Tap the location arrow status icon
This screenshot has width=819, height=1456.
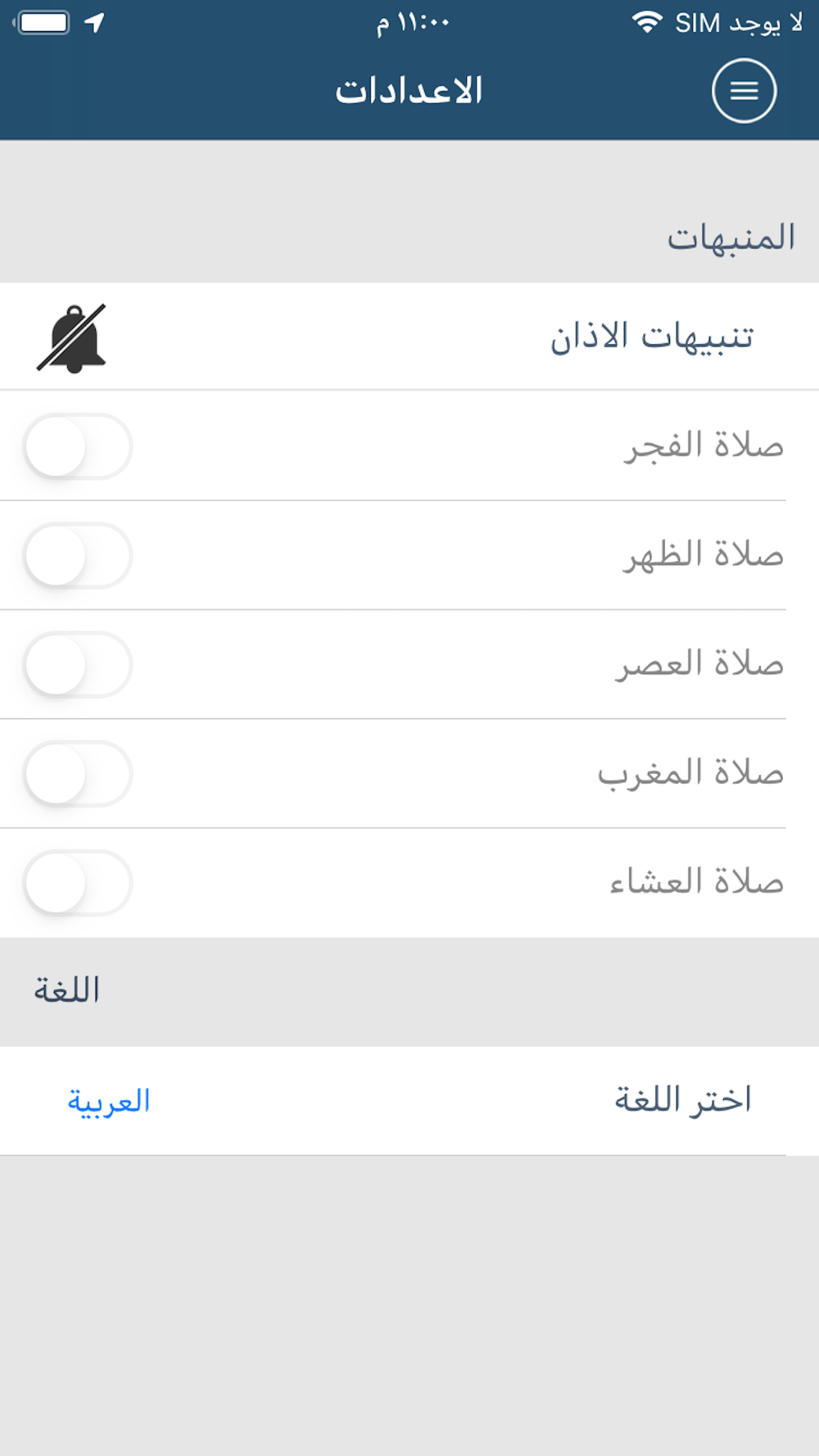(x=95, y=22)
